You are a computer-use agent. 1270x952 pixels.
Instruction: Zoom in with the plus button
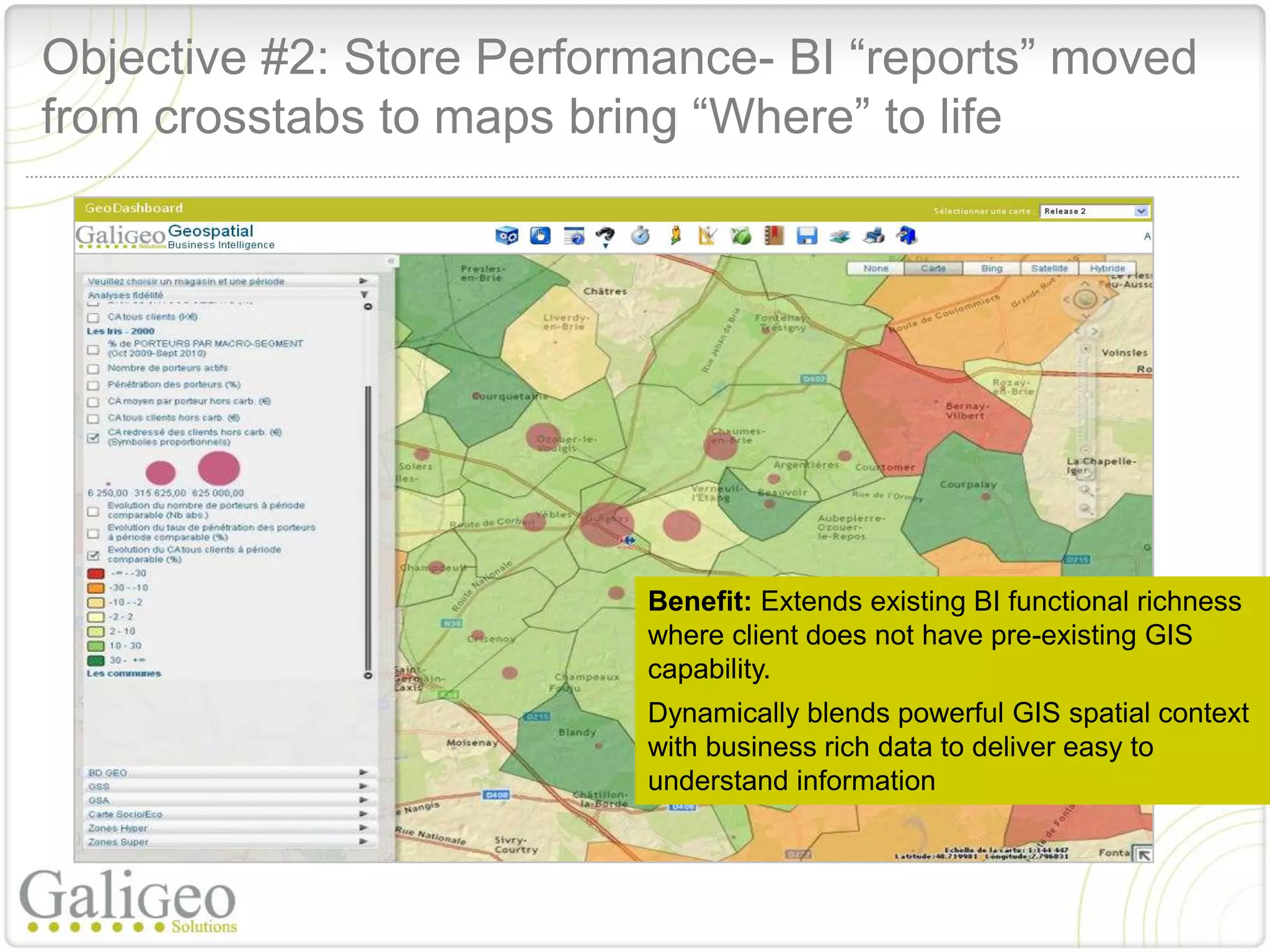1086,349
